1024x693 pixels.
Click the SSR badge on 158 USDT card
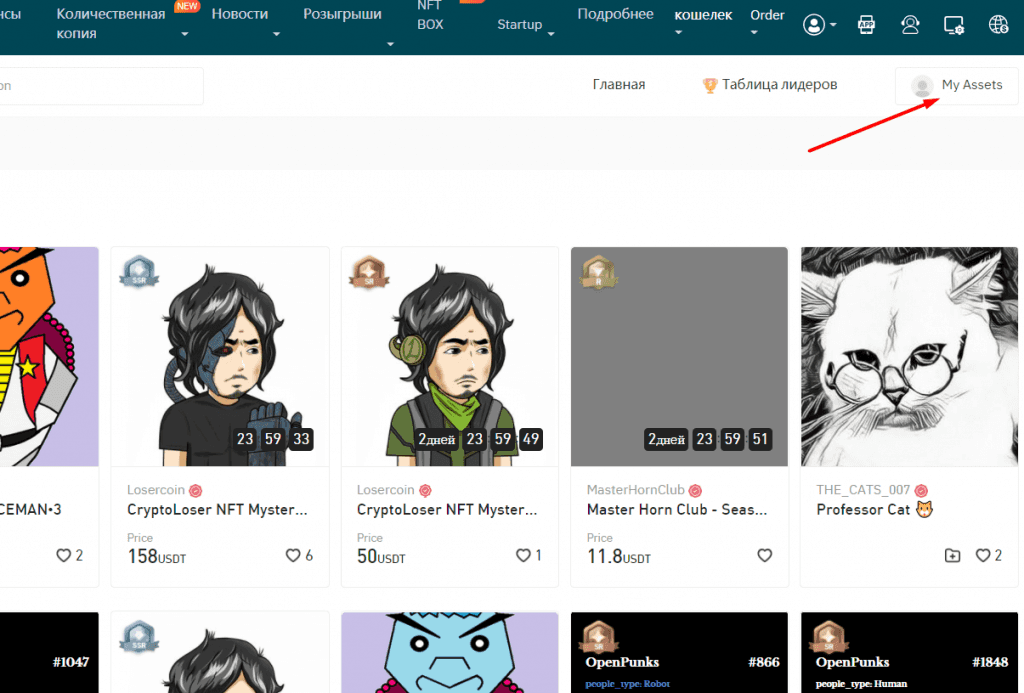pos(139,272)
